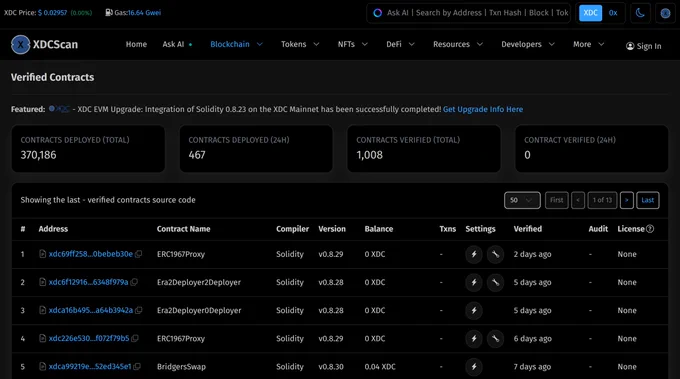This screenshot has width=680, height=379.
Task: Click Sign In
Action: 644,46
